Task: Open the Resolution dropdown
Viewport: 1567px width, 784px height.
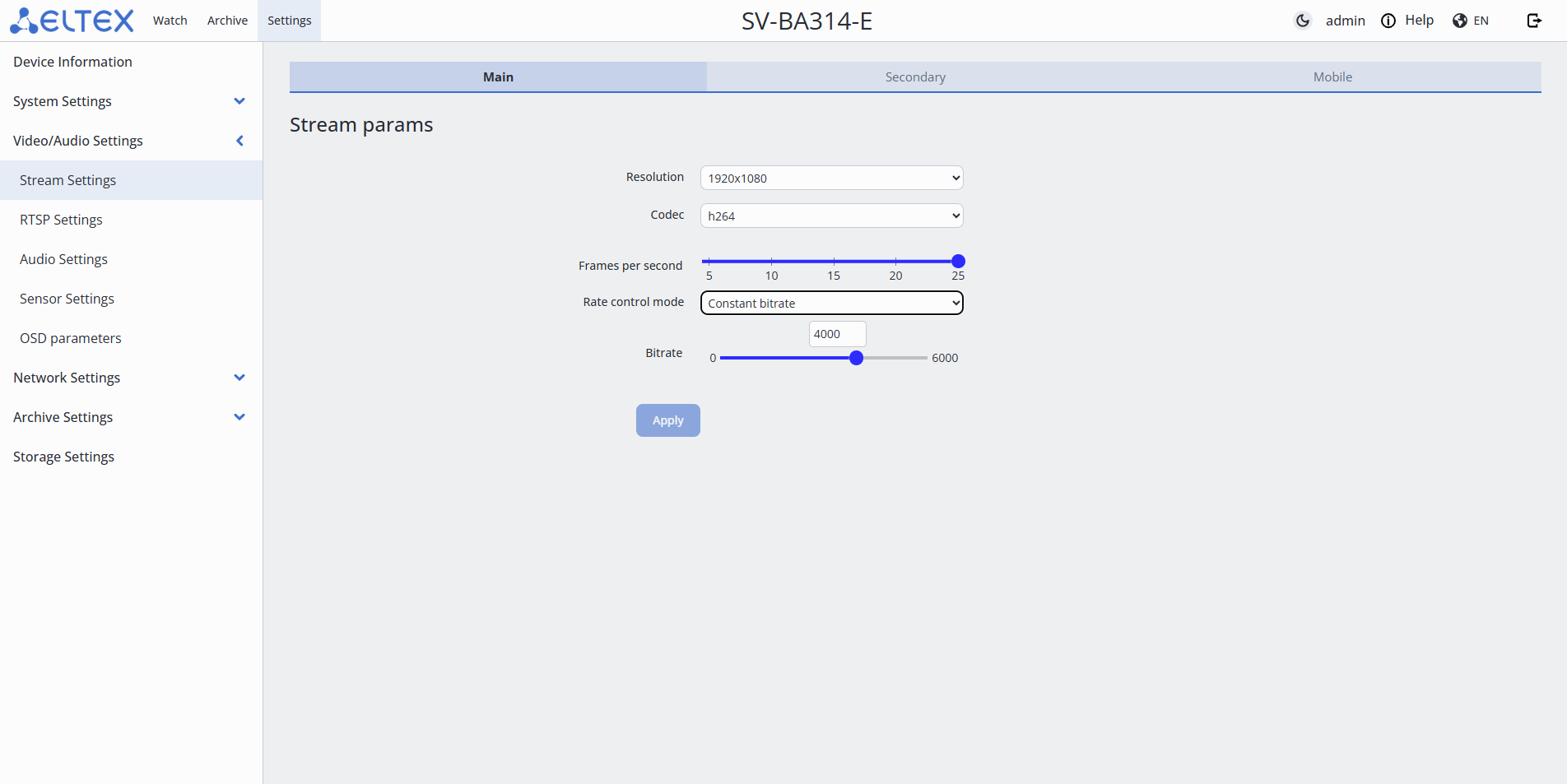Action: pos(831,178)
